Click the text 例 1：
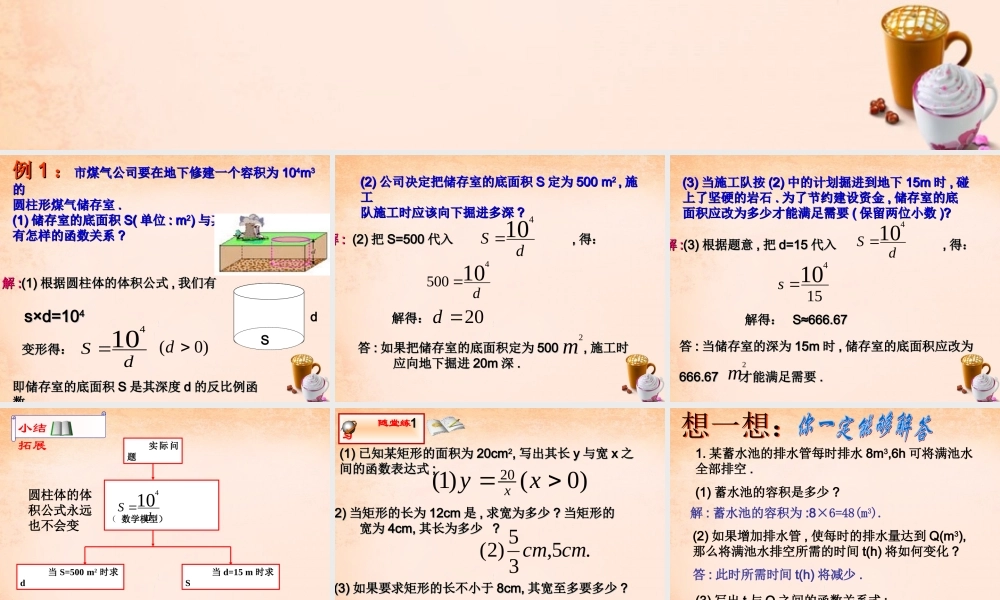 coord(37,170)
